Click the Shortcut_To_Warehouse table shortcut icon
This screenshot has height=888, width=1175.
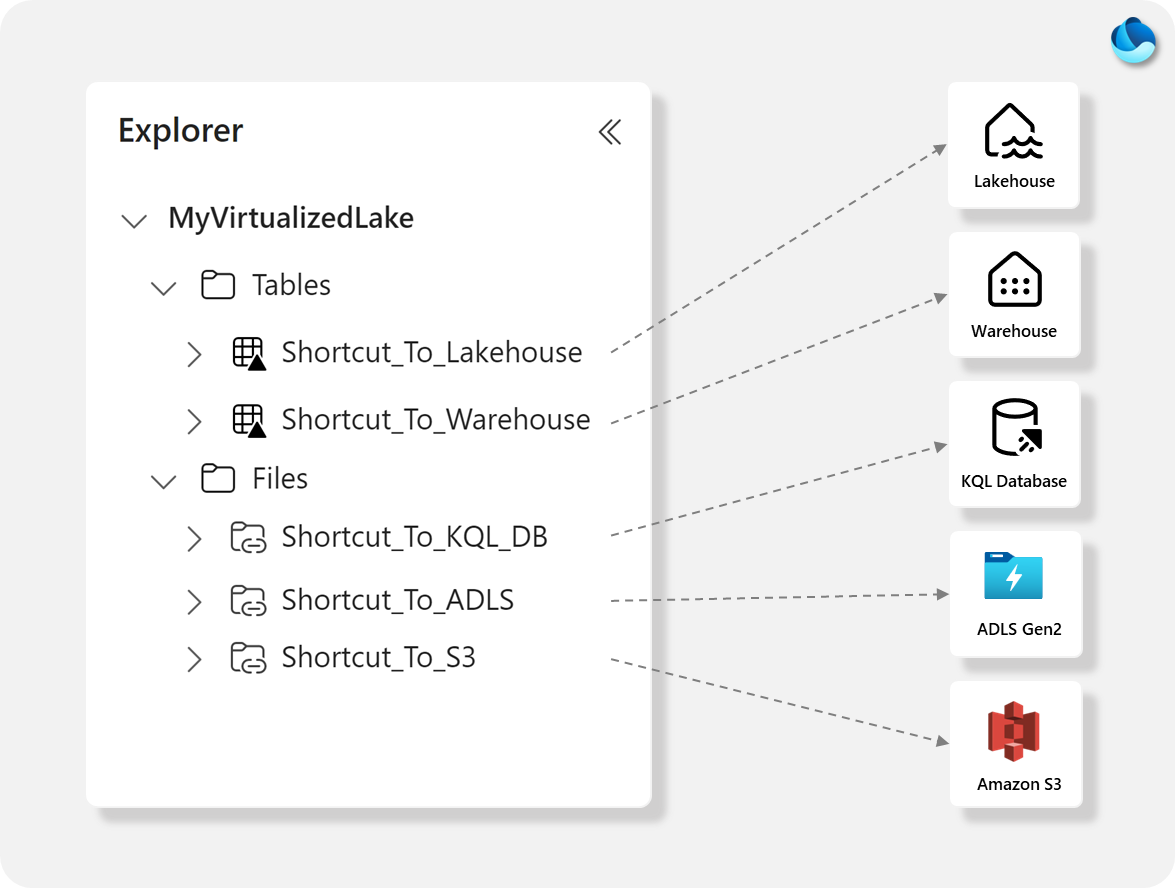point(250,420)
